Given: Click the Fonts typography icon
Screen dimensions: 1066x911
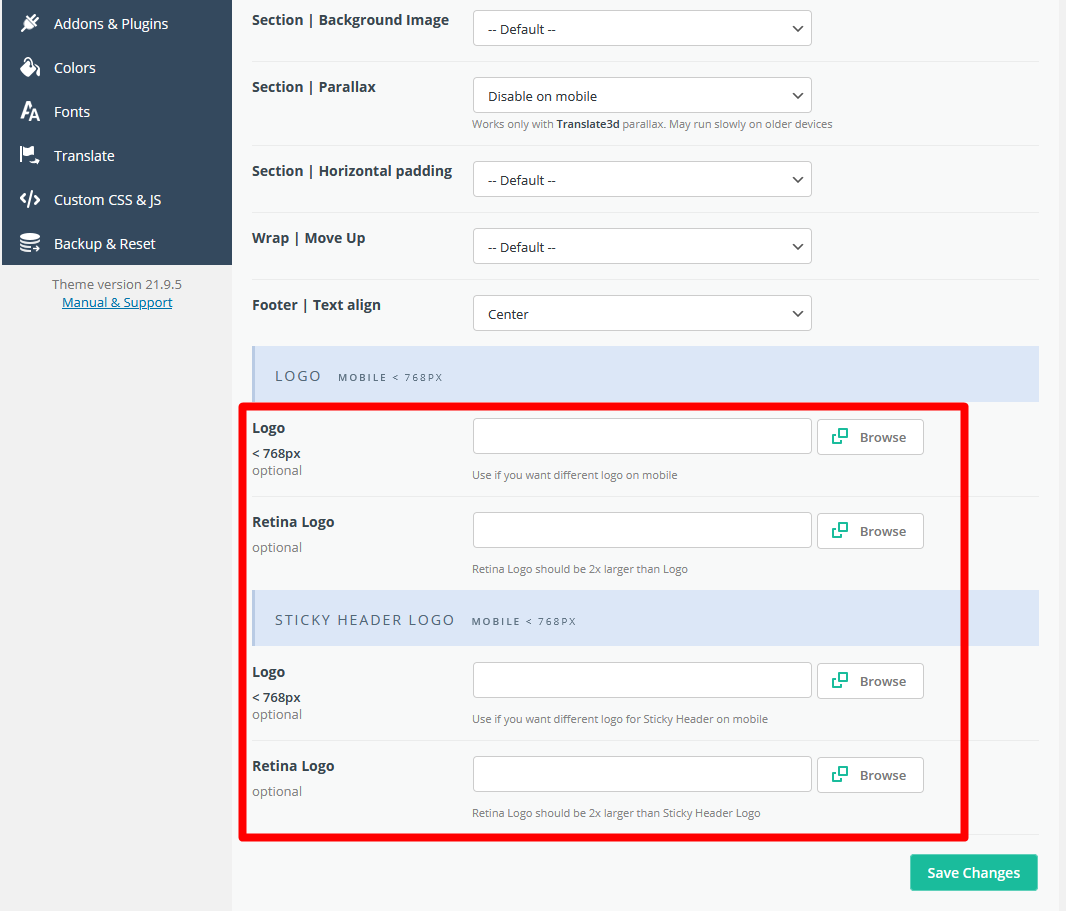Looking at the screenshot, I should click(30, 111).
